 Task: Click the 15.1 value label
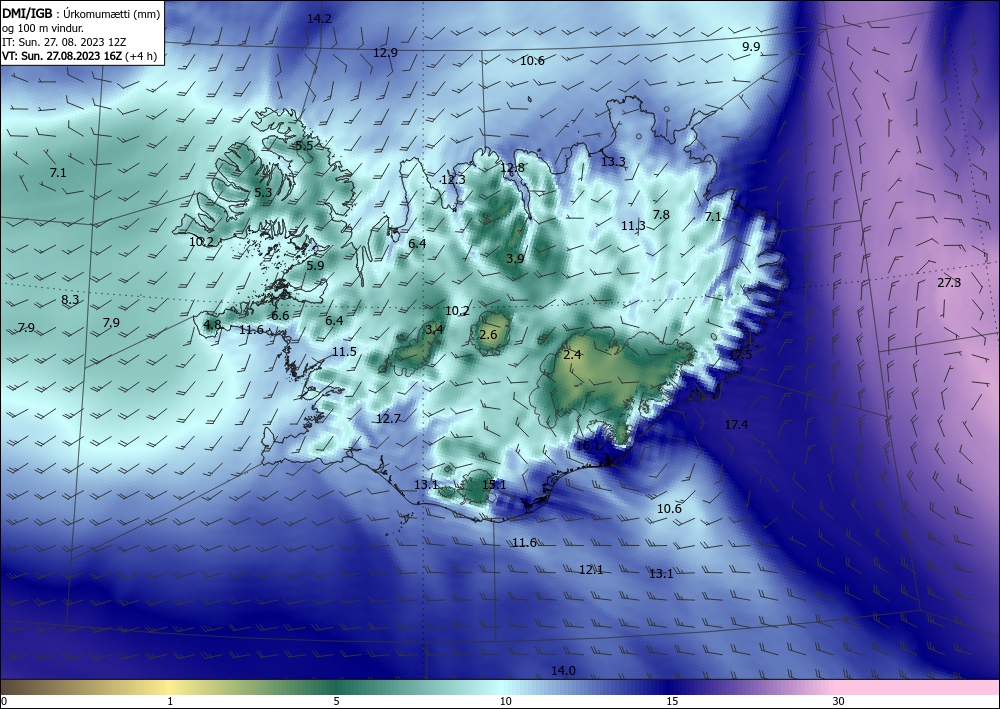click(x=494, y=485)
